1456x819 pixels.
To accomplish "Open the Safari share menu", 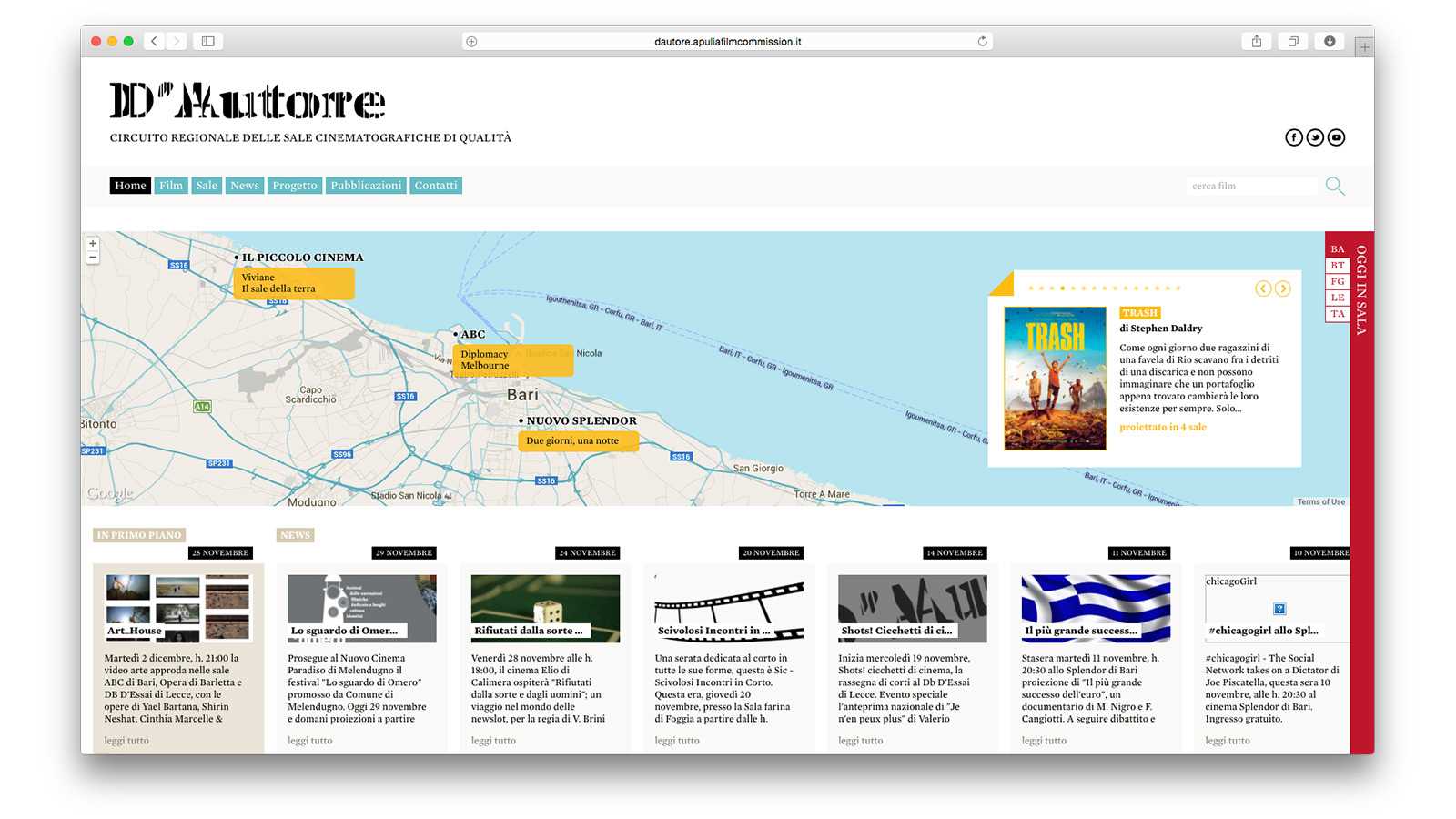I will point(1257,41).
